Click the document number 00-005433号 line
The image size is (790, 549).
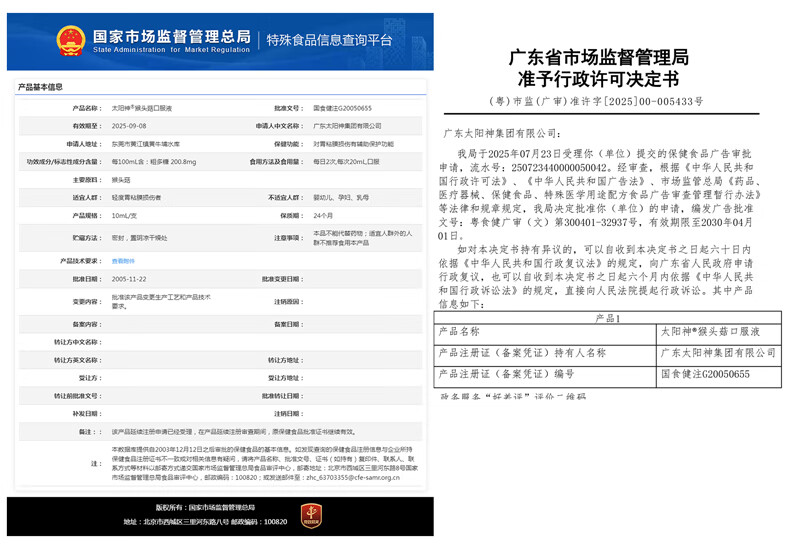(x=598, y=102)
